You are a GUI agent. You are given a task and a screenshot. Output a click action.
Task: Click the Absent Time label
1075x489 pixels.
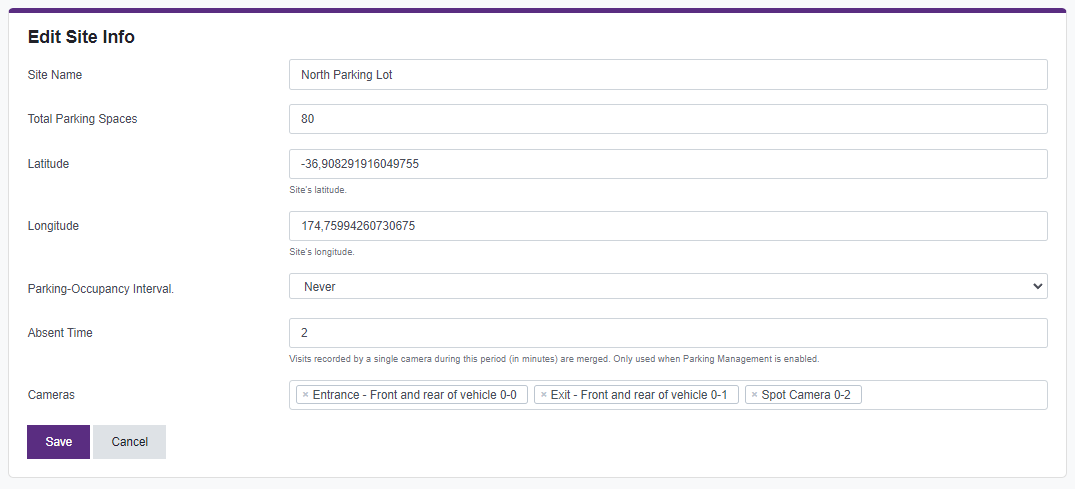[60, 333]
